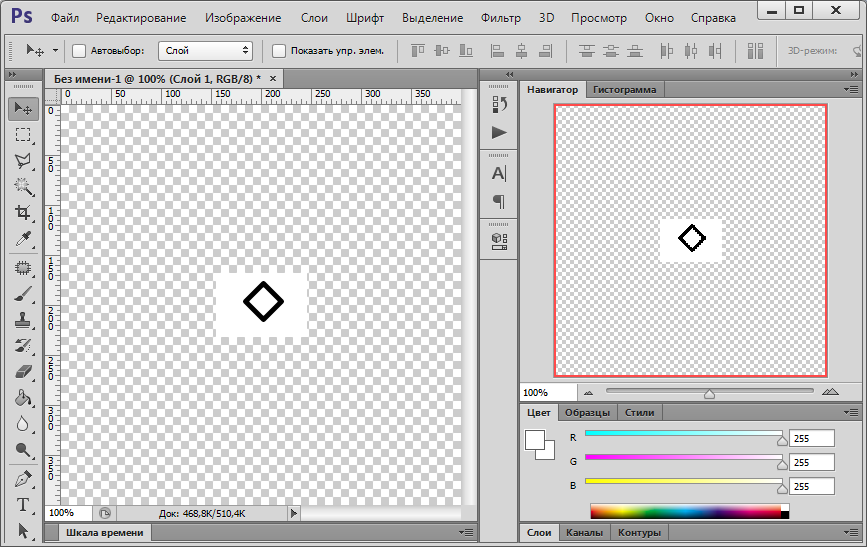Pick the Eyedropper tool
This screenshot has height=547, width=867.
[x=23, y=238]
